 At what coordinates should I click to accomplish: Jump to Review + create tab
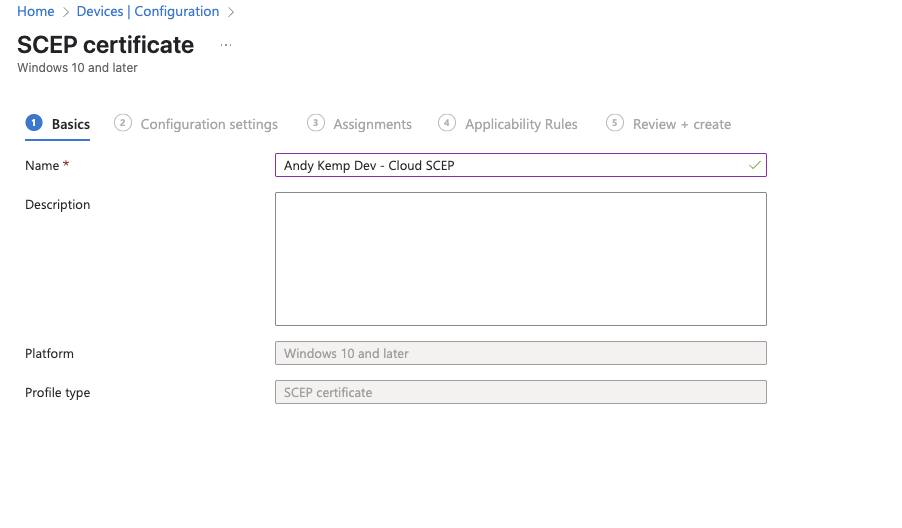(x=682, y=124)
